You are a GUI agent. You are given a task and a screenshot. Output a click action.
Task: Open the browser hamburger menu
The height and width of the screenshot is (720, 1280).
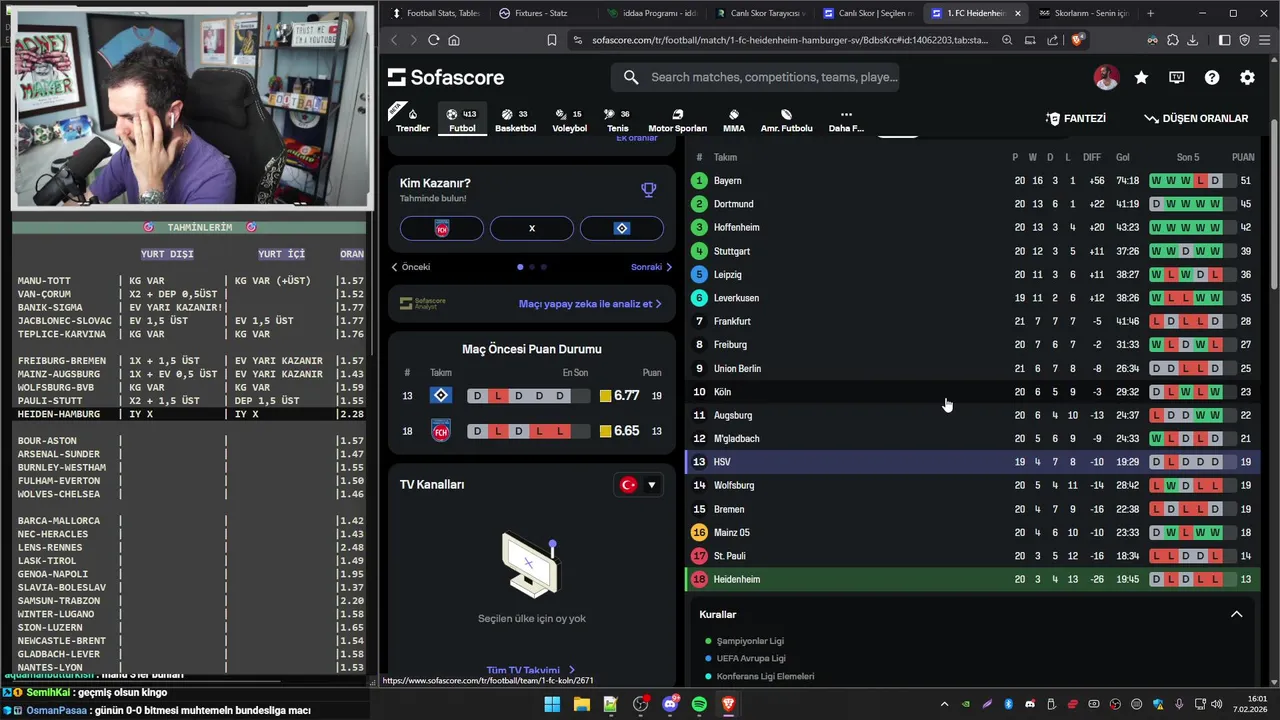(1265, 40)
